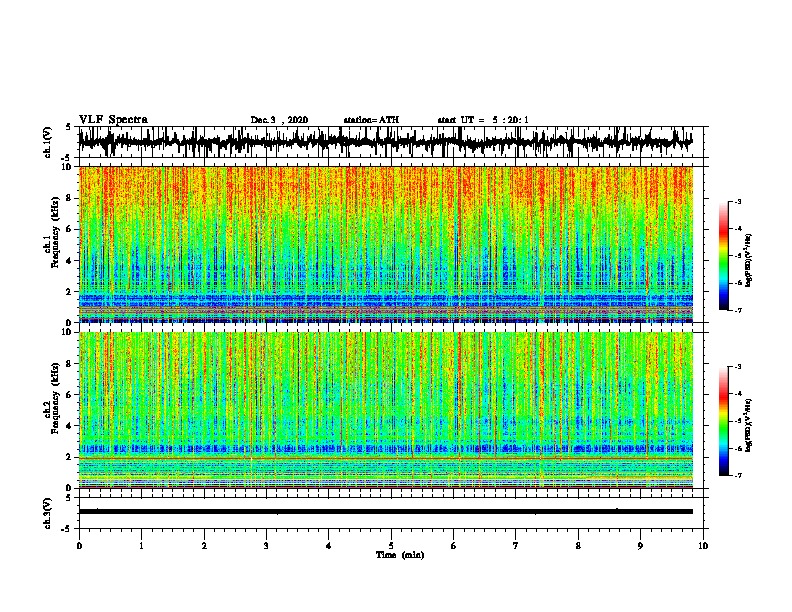The width and height of the screenshot is (792, 612).
Task: Click time axis tick label "8"
Action: coord(578,546)
